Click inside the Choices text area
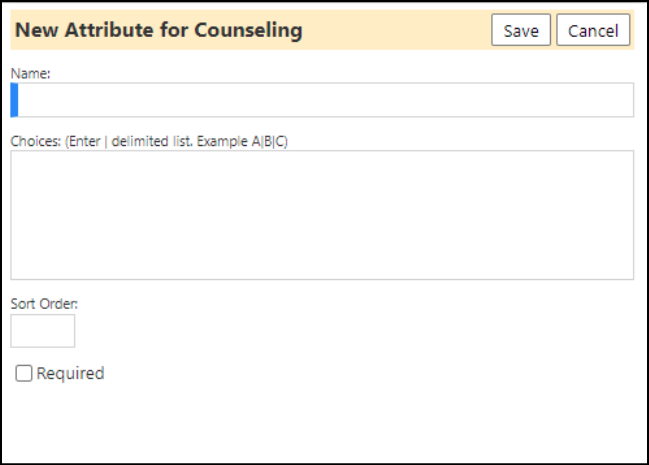The width and height of the screenshot is (649, 465). click(322, 215)
